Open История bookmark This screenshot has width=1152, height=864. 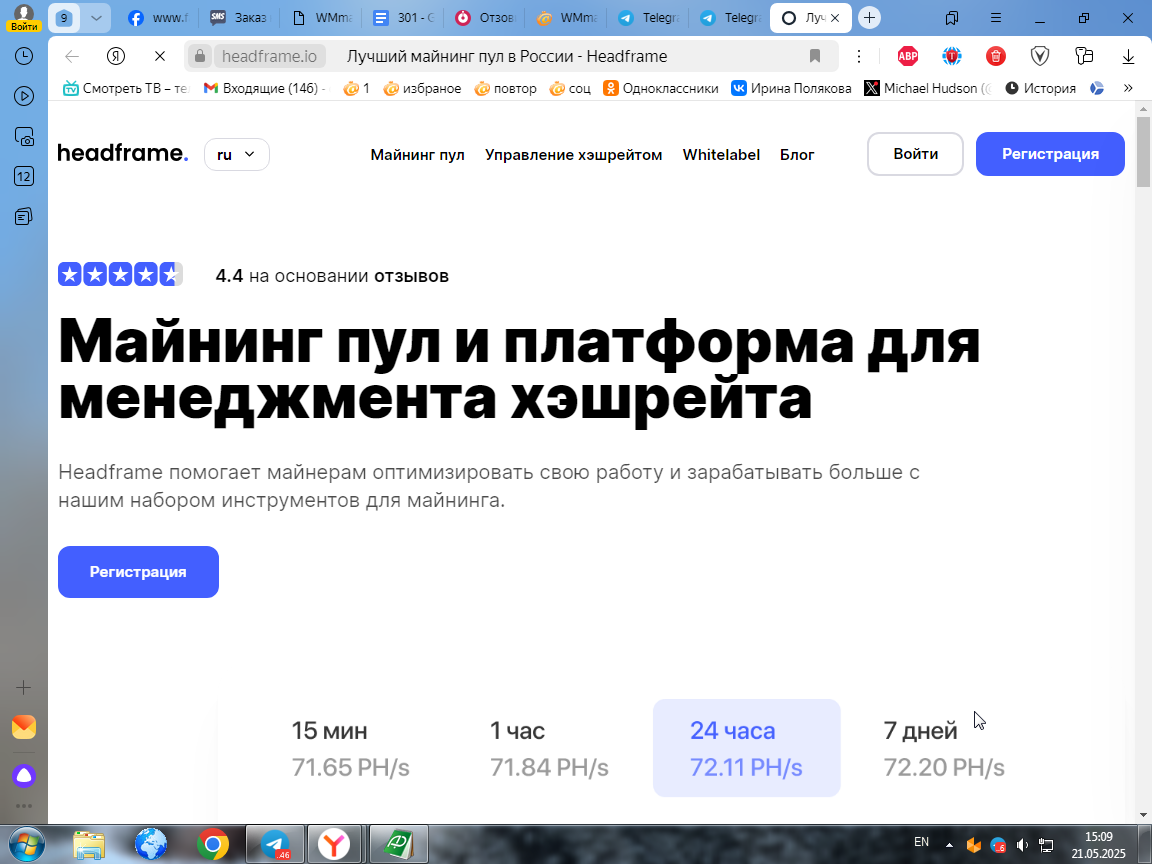click(1040, 88)
